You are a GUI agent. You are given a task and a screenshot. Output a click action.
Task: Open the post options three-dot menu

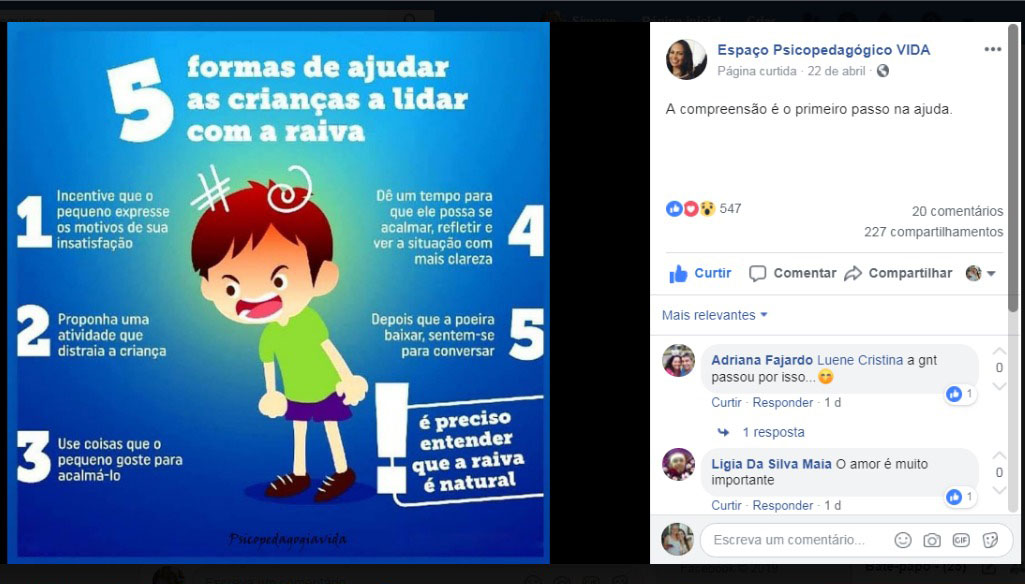click(992, 50)
